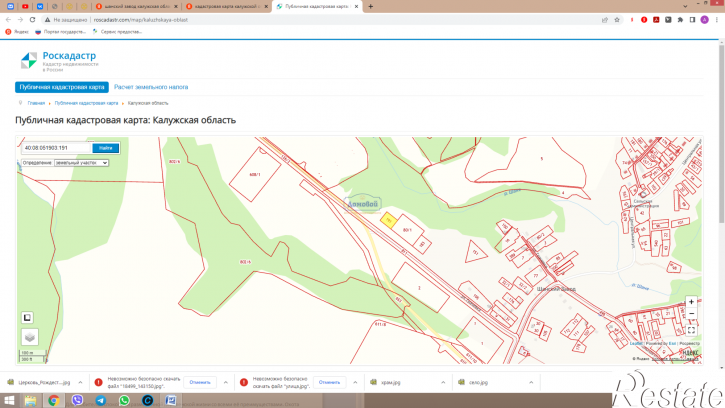
Task: Open the purple profile avatar menu
Action: click(704, 20)
